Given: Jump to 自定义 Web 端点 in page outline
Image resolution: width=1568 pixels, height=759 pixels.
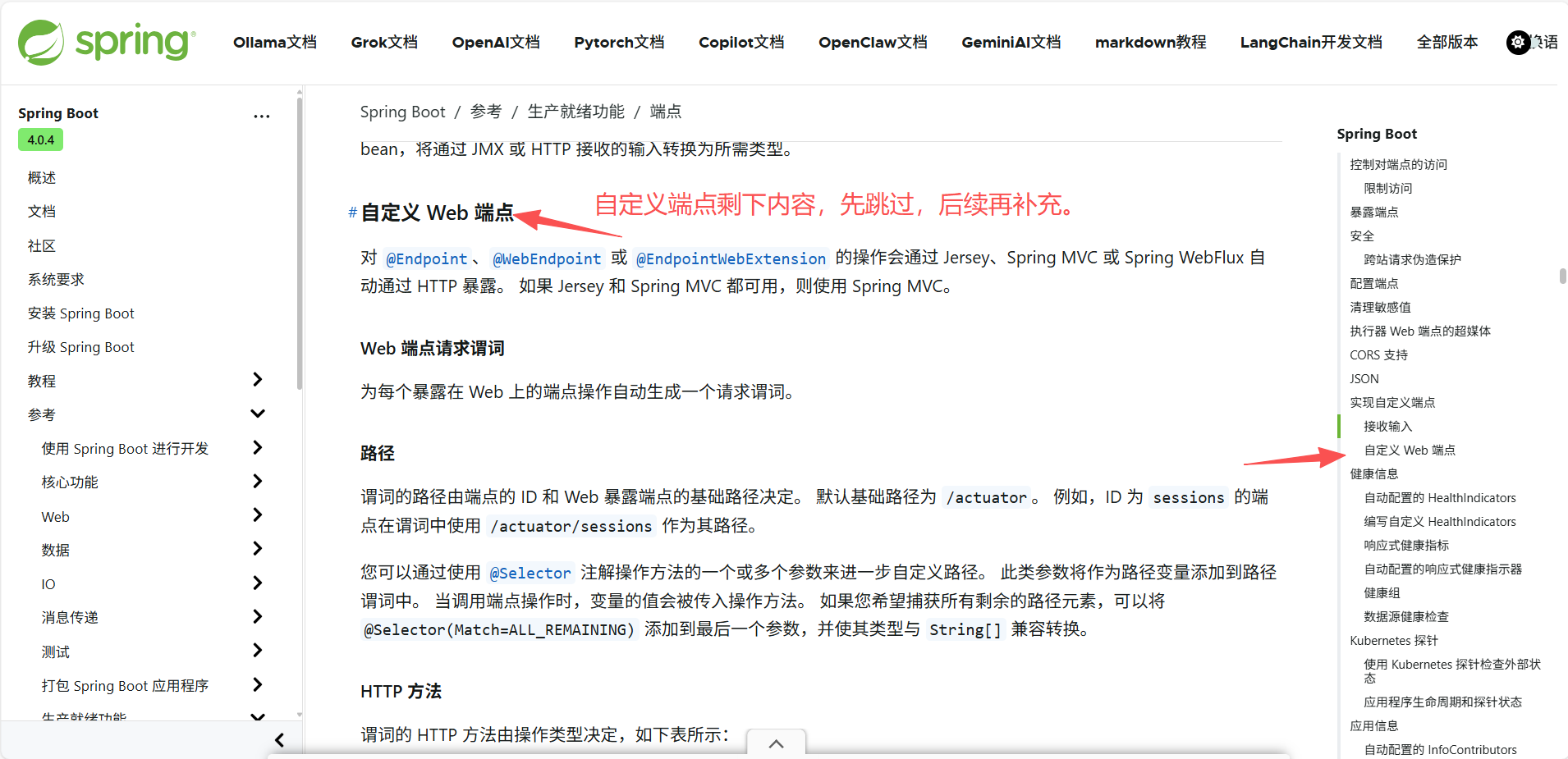Looking at the screenshot, I should tap(1410, 450).
